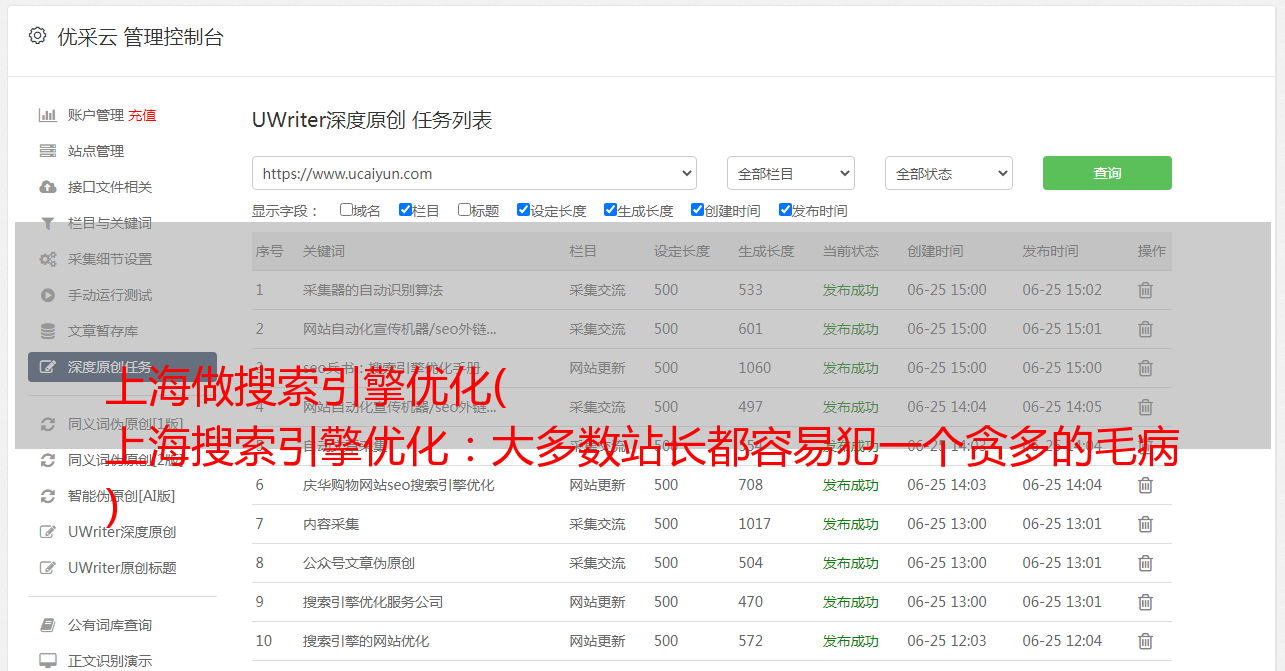1285x671 pixels.
Task: Click the funnel icon for 栏目与关键词
Action: [47, 223]
